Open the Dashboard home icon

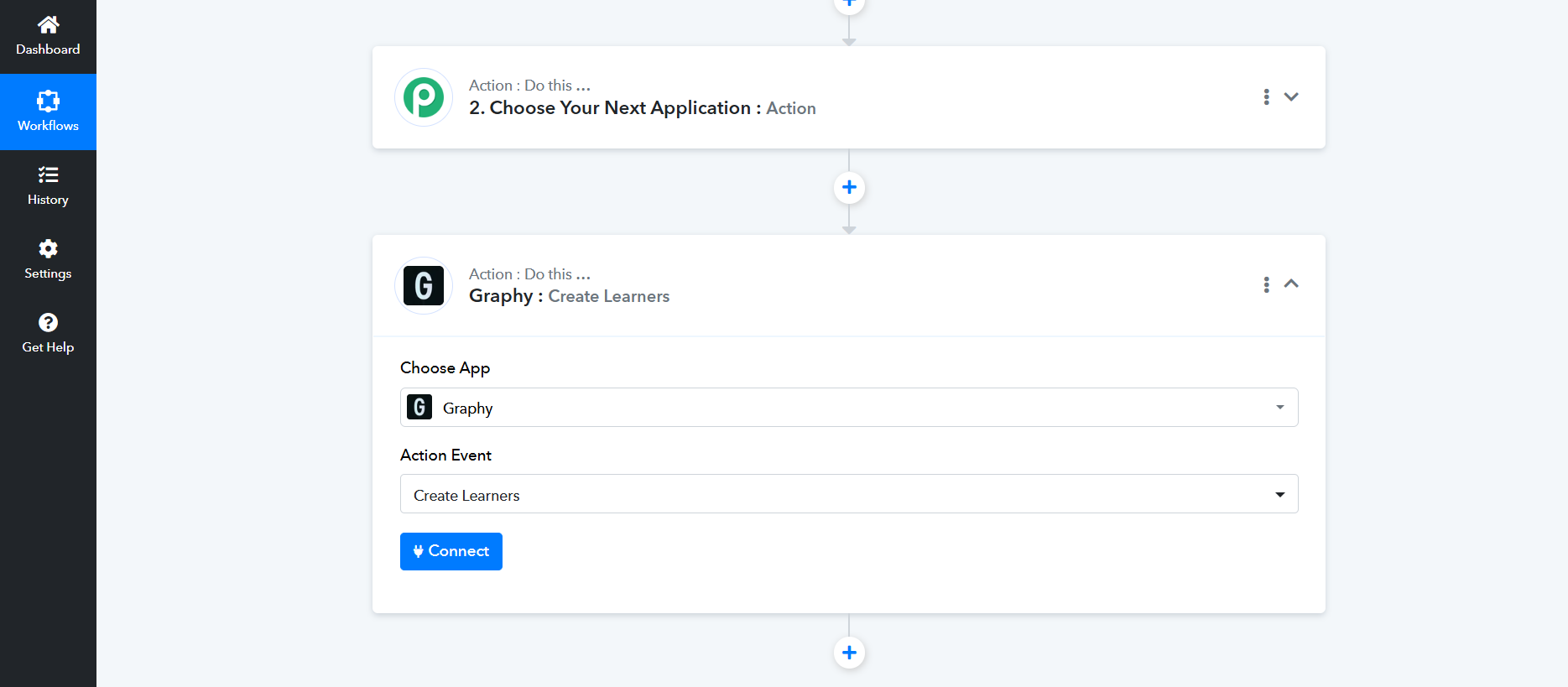tap(48, 24)
